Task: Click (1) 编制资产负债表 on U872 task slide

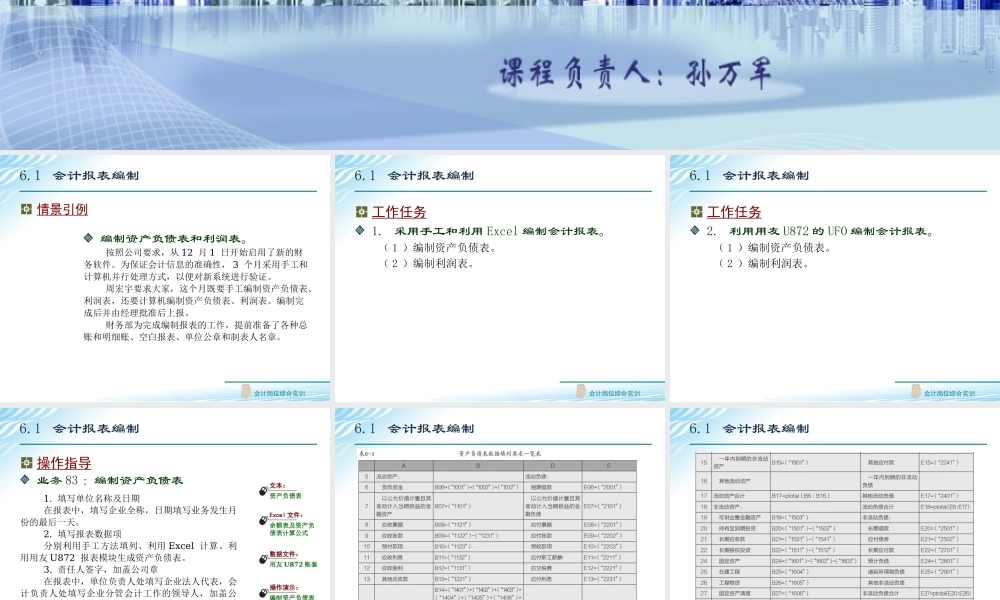Action: point(774,247)
